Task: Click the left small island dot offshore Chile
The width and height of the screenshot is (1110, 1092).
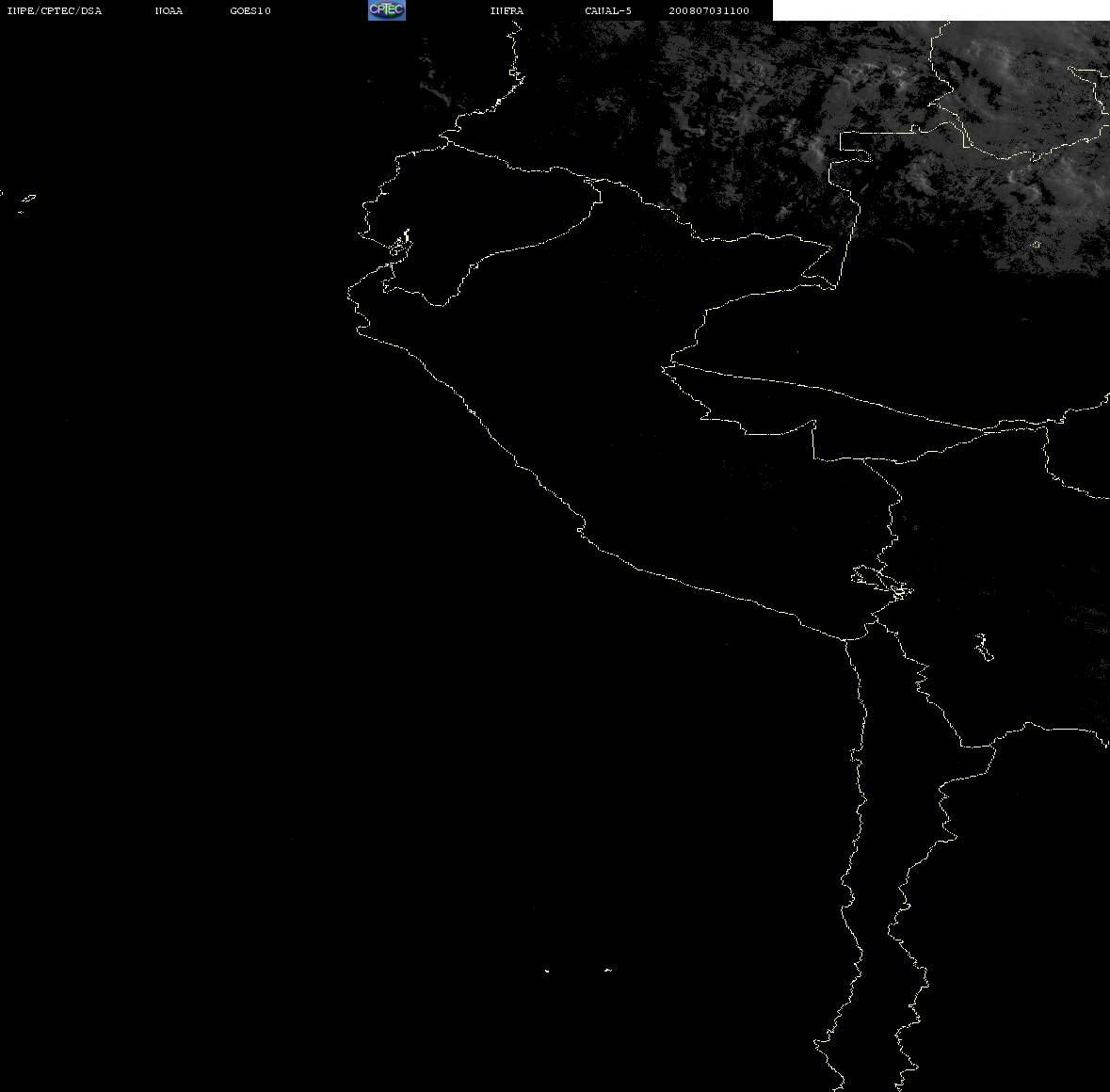Action: click(x=547, y=971)
